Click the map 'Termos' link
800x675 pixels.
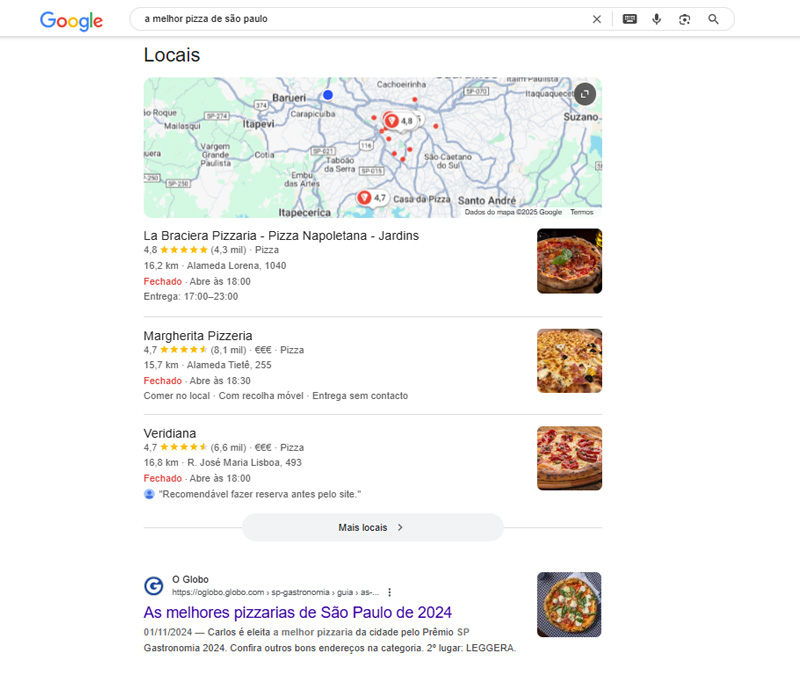pos(581,212)
